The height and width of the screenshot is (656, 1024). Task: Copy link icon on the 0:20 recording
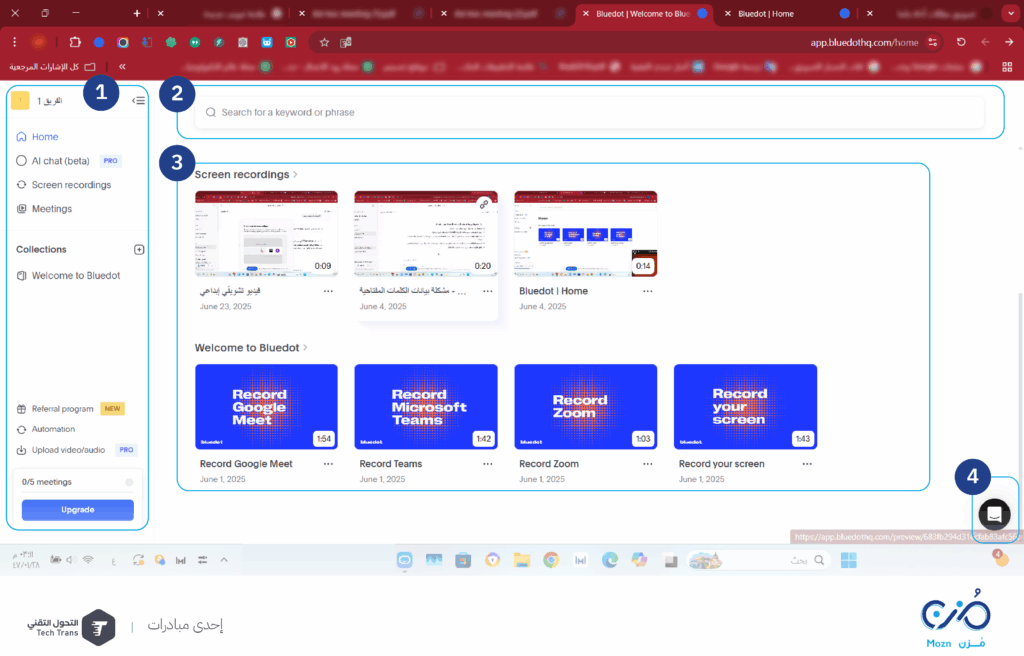point(484,205)
